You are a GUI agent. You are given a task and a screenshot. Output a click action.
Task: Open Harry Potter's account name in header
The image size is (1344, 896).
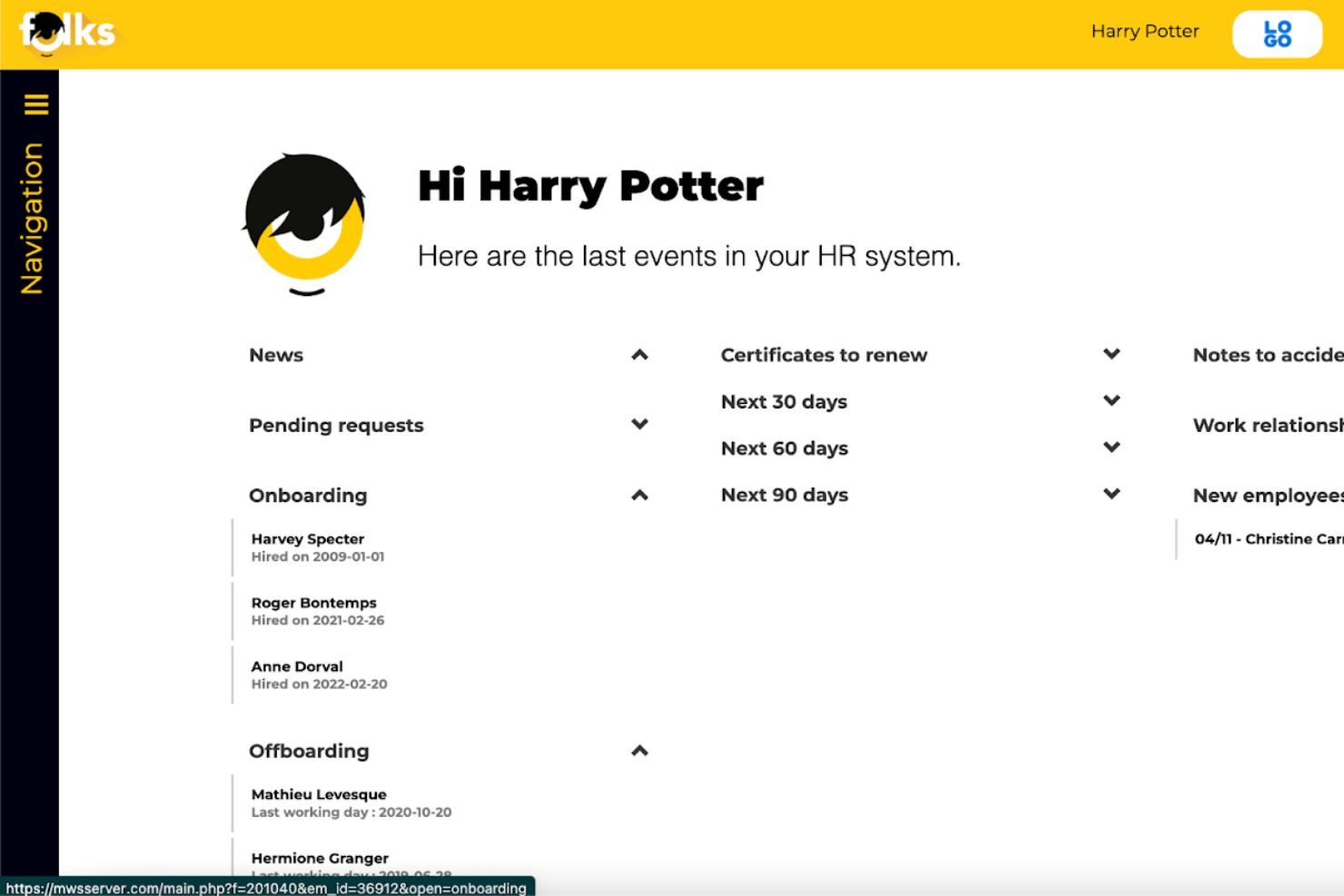[x=1145, y=31]
